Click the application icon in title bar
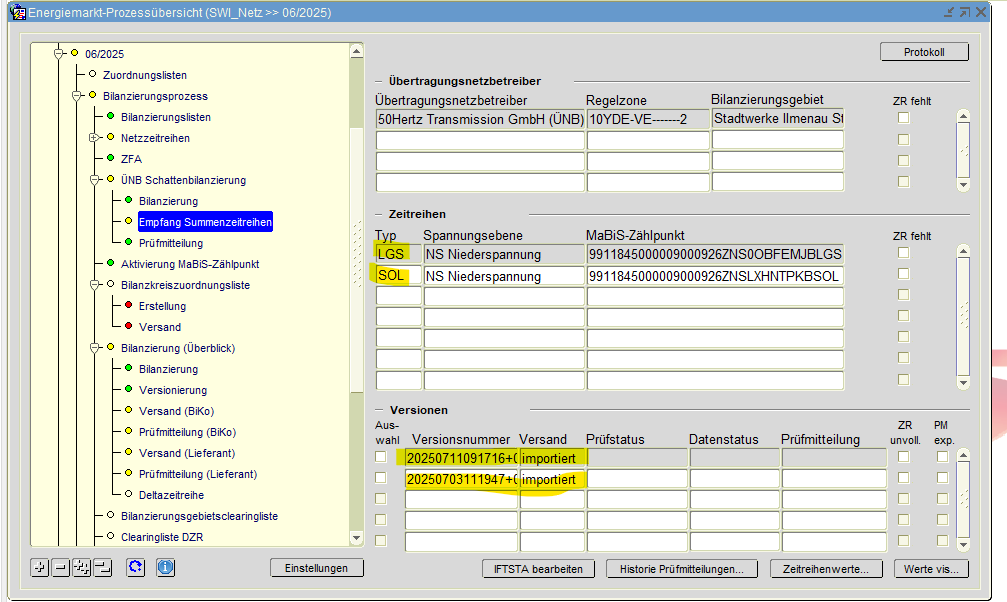This screenshot has width=1007, height=602. point(17,12)
